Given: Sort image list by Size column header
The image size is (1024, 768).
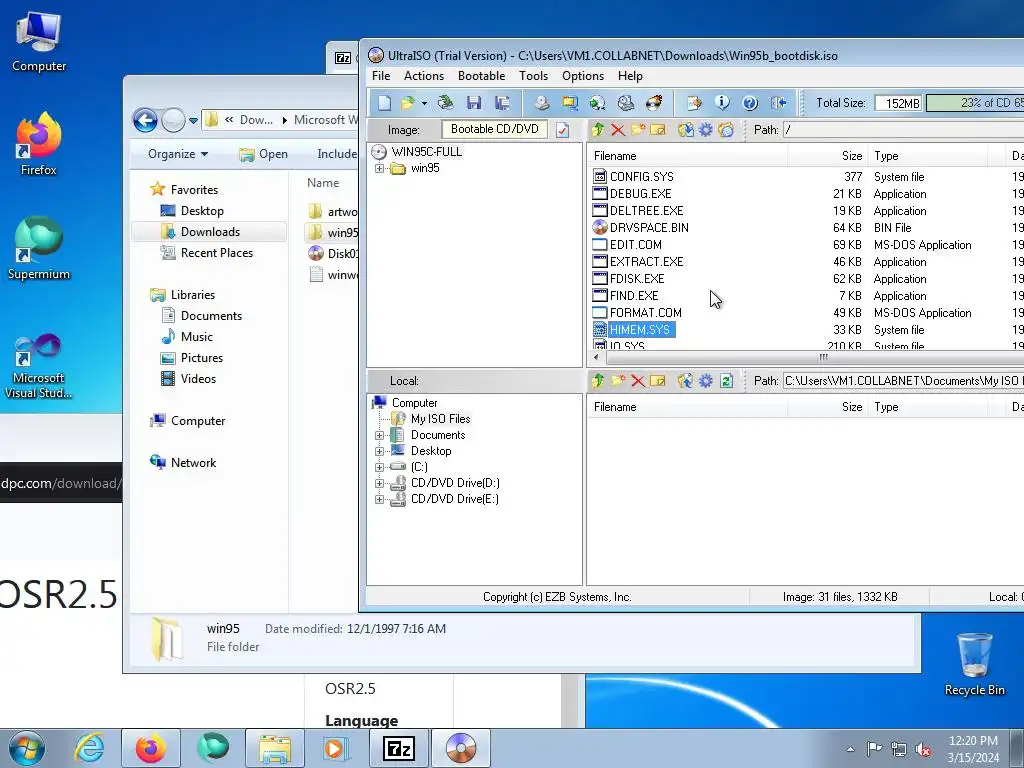Looking at the screenshot, I should click(828, 156).
